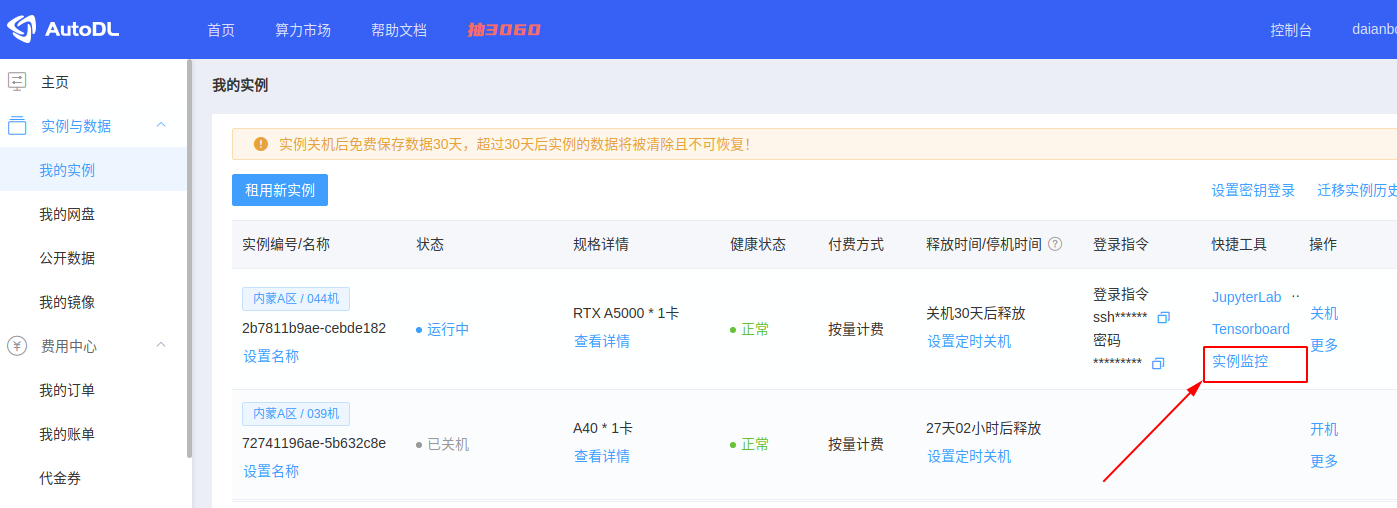Image resolution: width=1397 pixels, height=508 pixels.
Task: Open the 算力市场 top menu item
Action: (x=303, y=30)
